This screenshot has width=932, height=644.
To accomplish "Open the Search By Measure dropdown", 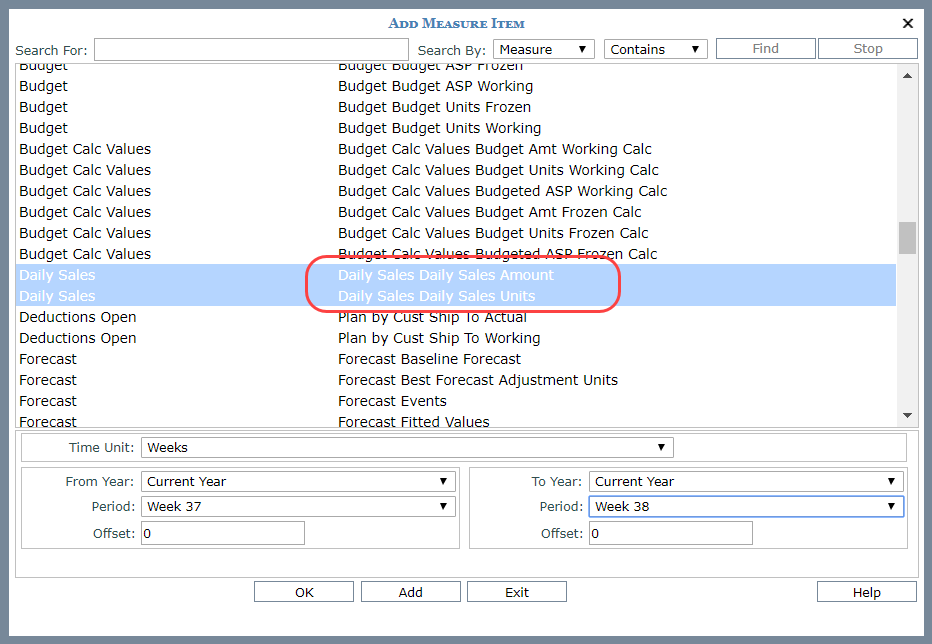I will (x=543, y=49).
